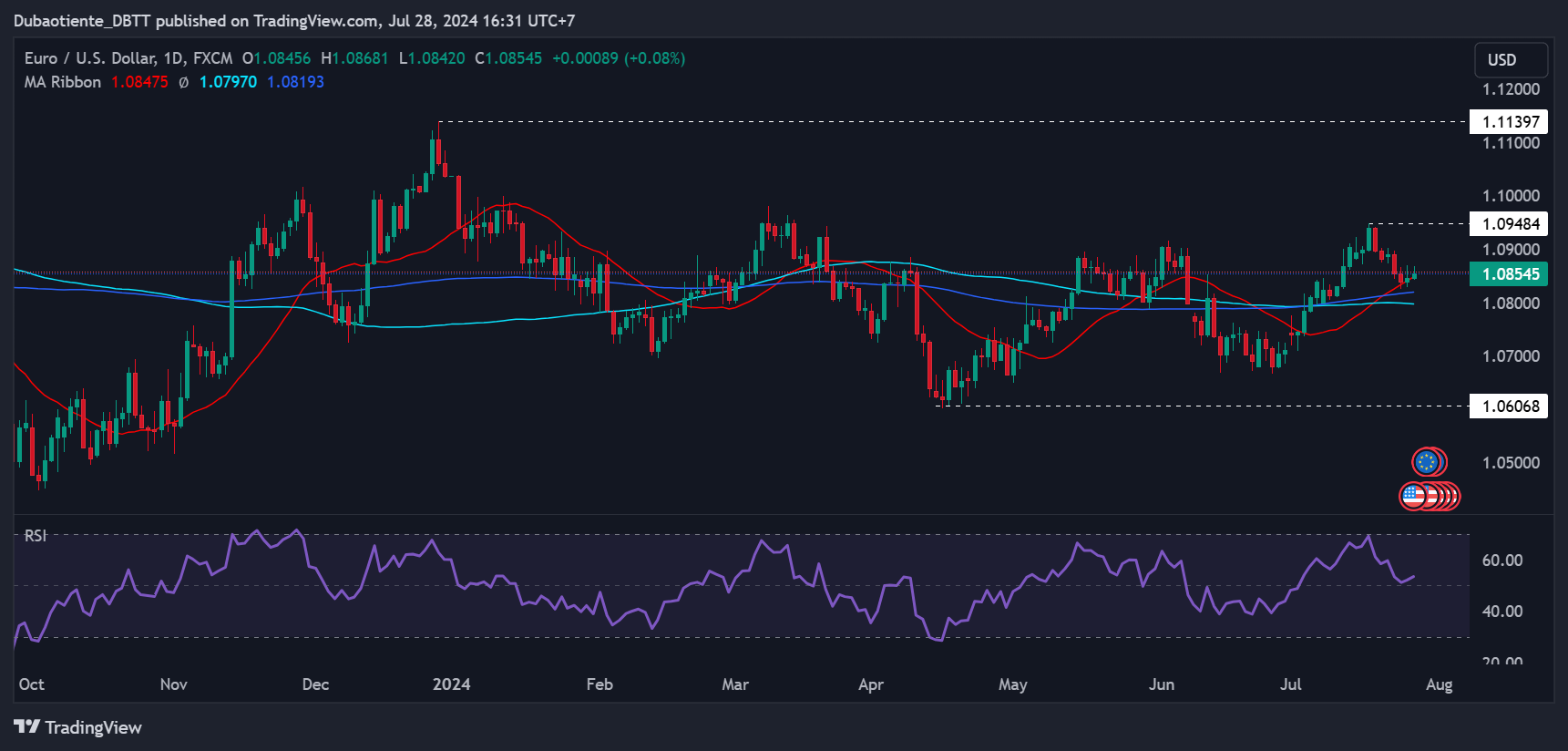Select the MA Ribbon indicator label
The image size is (1568, 751).
pyautogui.click(x=63, y=82)
